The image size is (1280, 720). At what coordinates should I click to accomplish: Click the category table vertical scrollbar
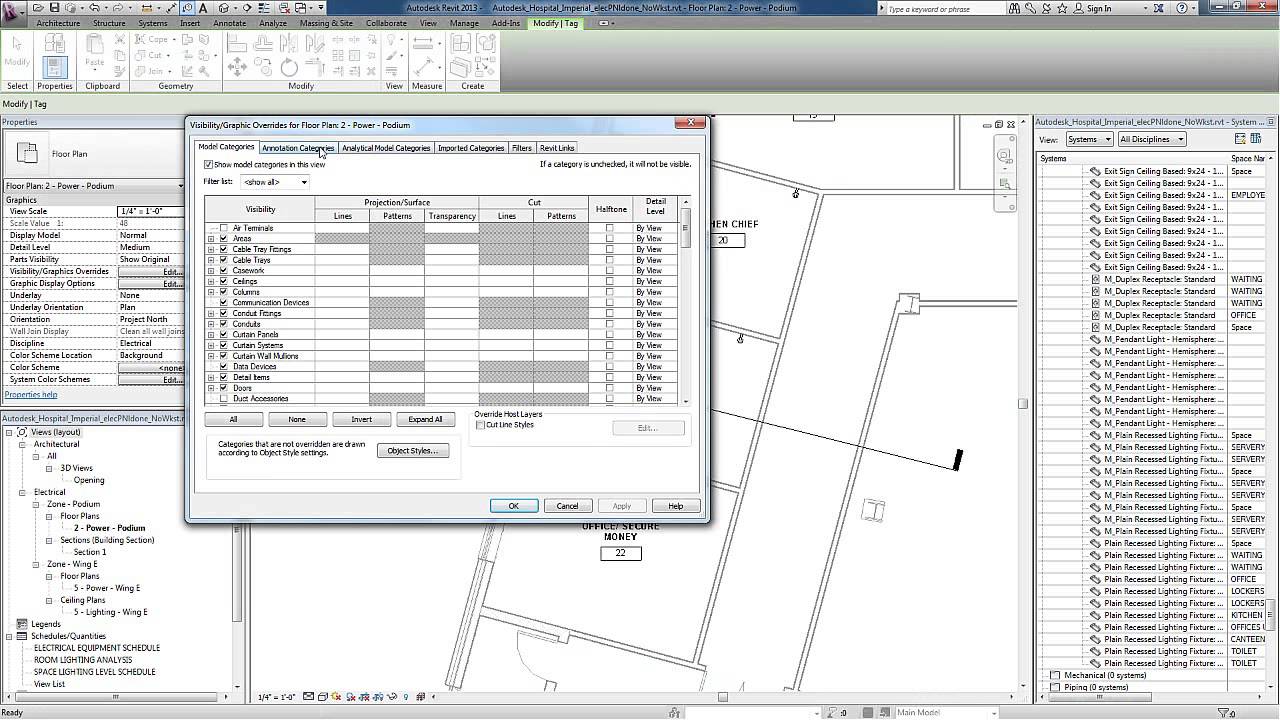[685, 301]
